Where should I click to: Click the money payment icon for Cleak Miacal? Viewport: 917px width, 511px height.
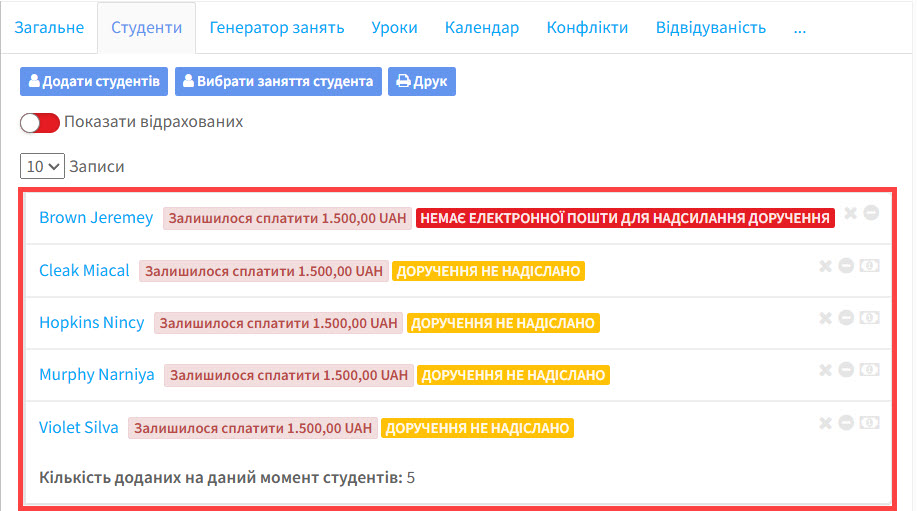pos(870,266)
